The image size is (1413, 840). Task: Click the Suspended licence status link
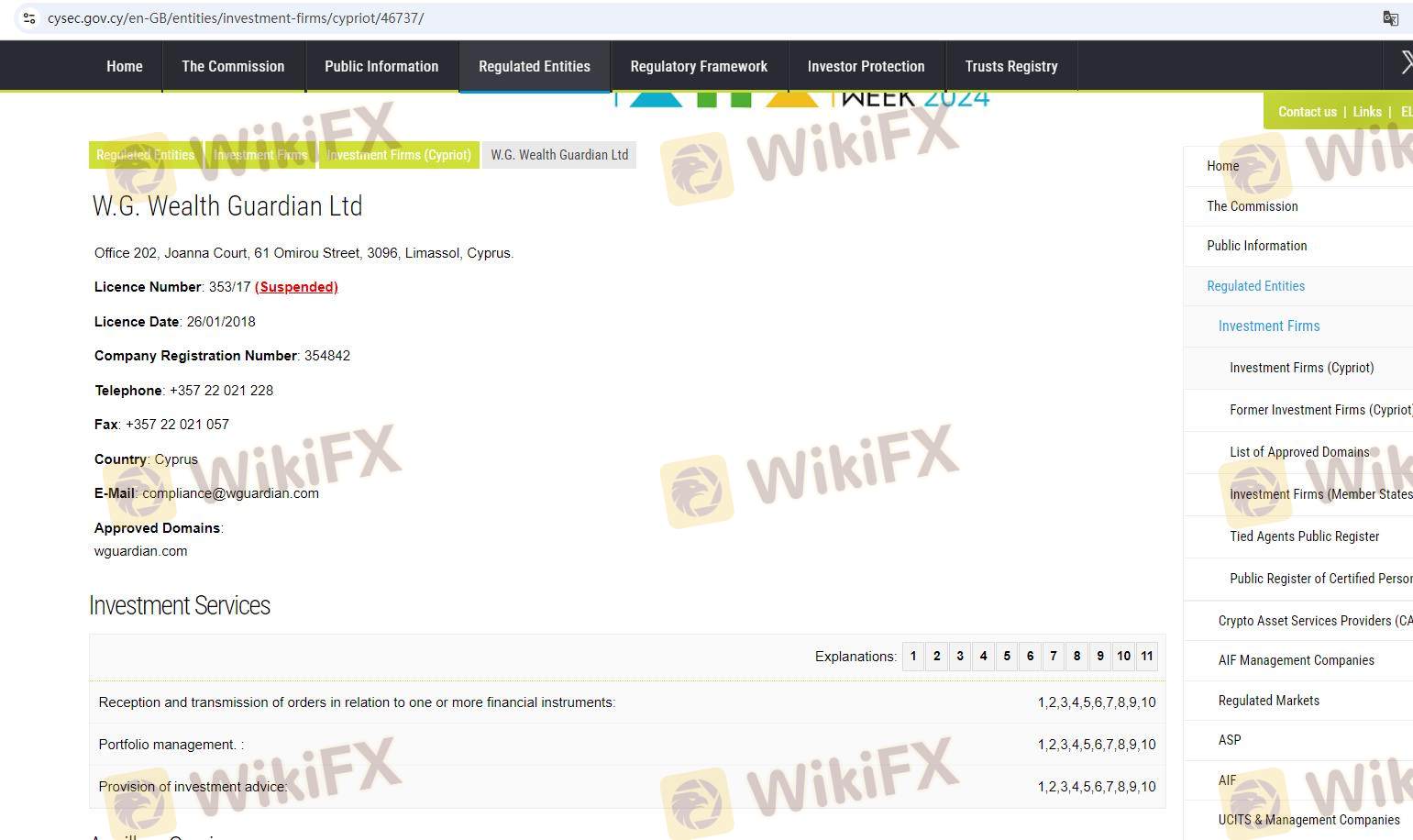[296, 287]
